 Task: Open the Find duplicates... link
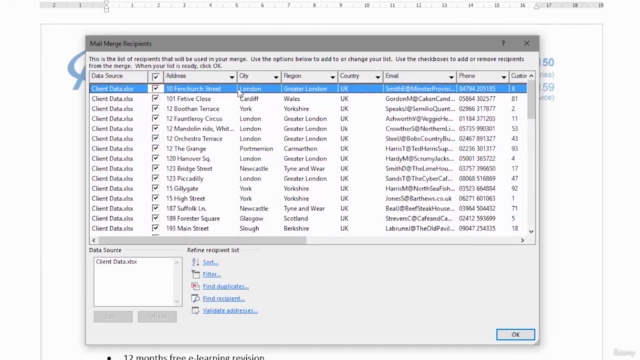(226, 287)
